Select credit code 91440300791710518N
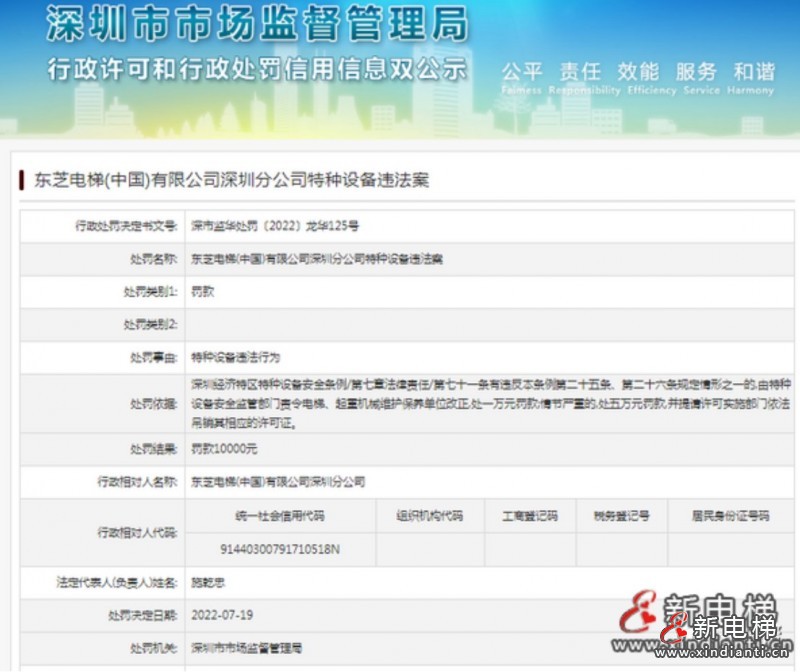The width and height of the screenshot is (800, 672). tap(280, 549)
